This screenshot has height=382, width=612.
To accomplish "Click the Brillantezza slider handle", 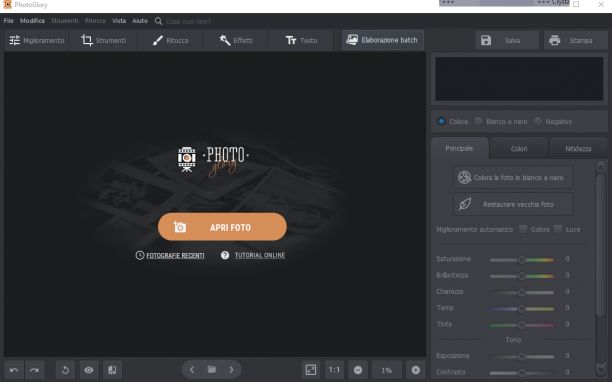I will [521, 276].
